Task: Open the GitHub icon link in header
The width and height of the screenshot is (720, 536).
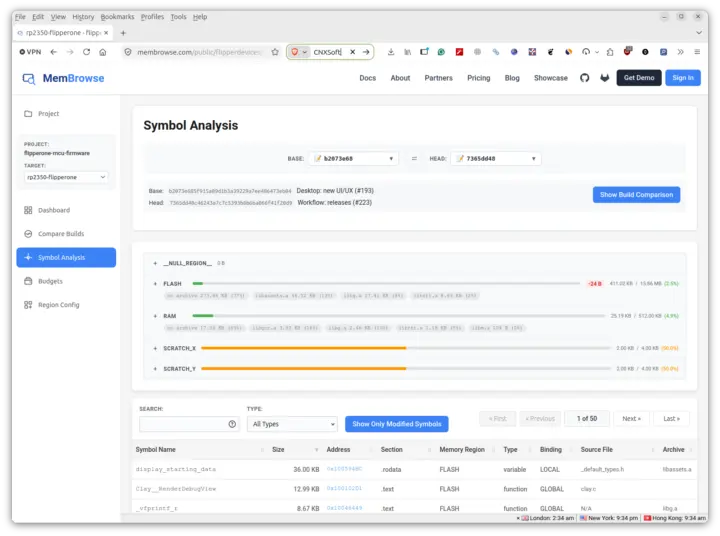Action: pos(584,78)
